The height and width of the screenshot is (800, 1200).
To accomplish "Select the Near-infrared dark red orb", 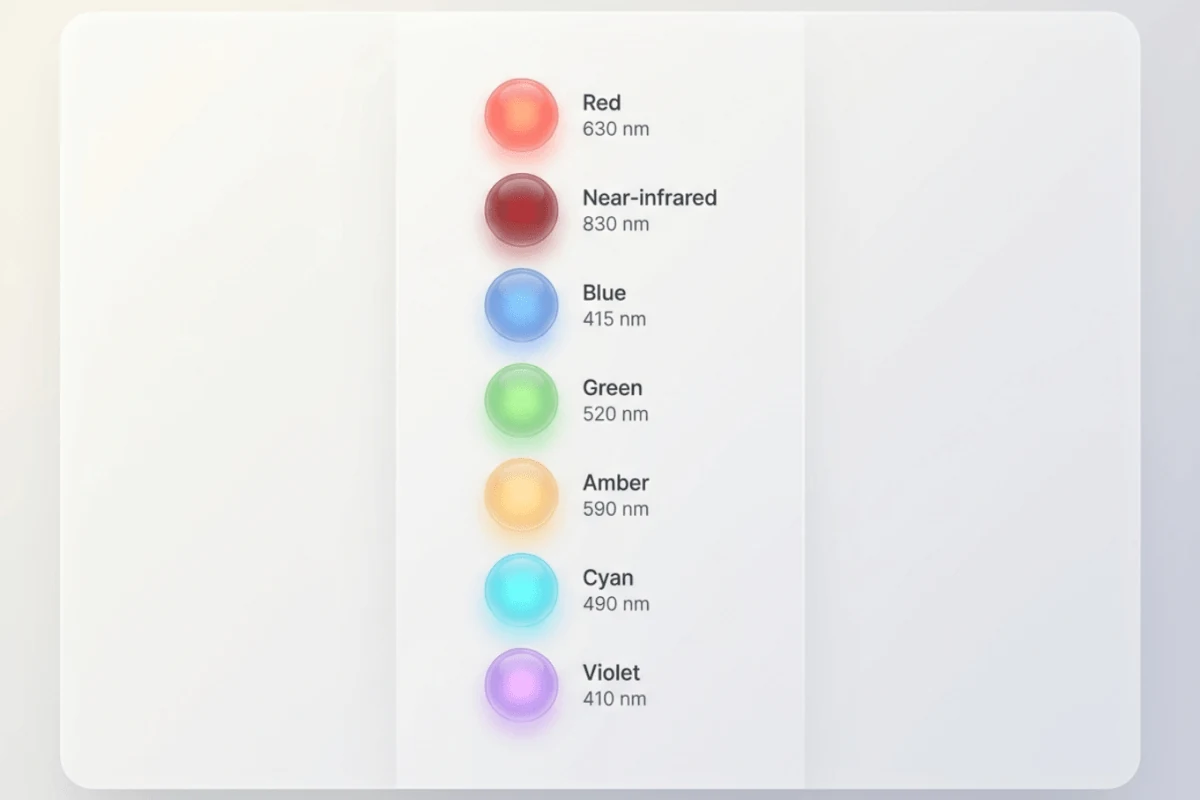I will pyautogui.click(x=521, y=210).
